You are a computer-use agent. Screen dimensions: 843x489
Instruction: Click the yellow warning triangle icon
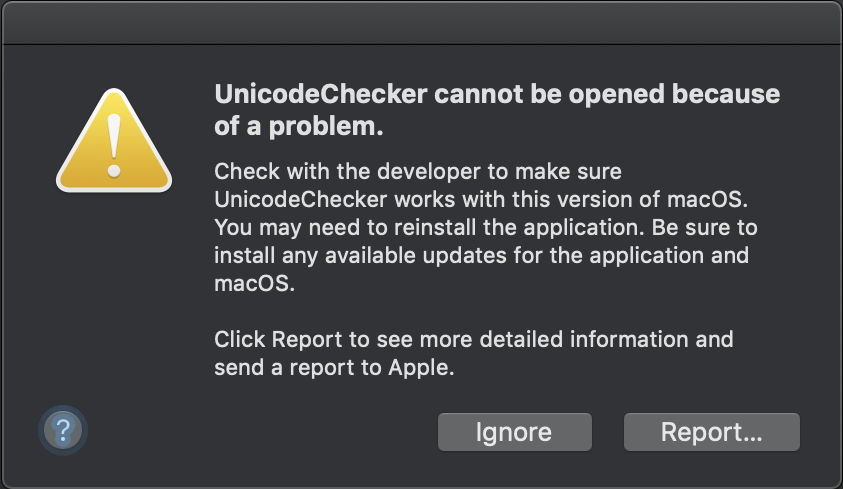coord(113,145)
